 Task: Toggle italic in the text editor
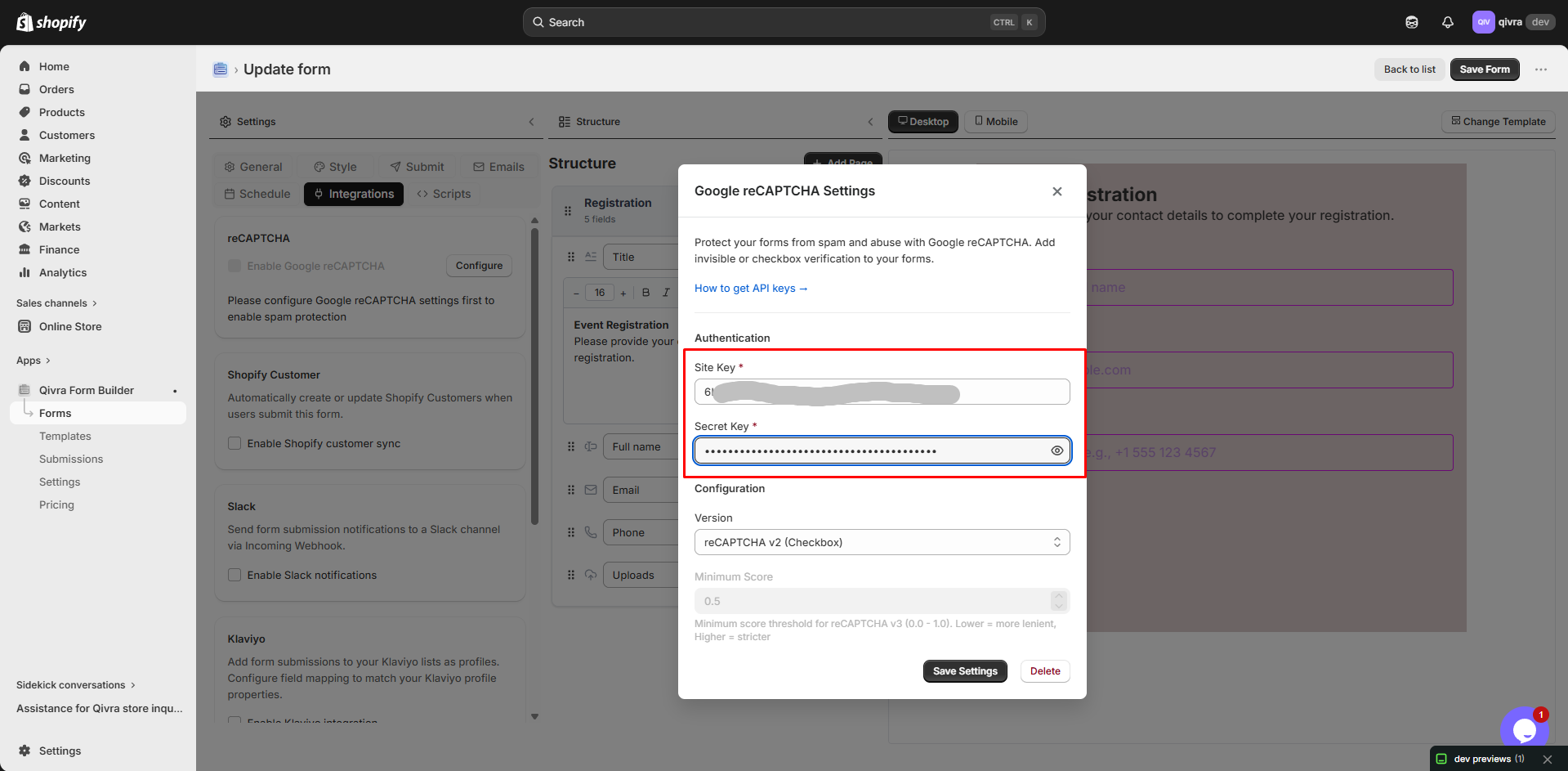tap(666, 293)
